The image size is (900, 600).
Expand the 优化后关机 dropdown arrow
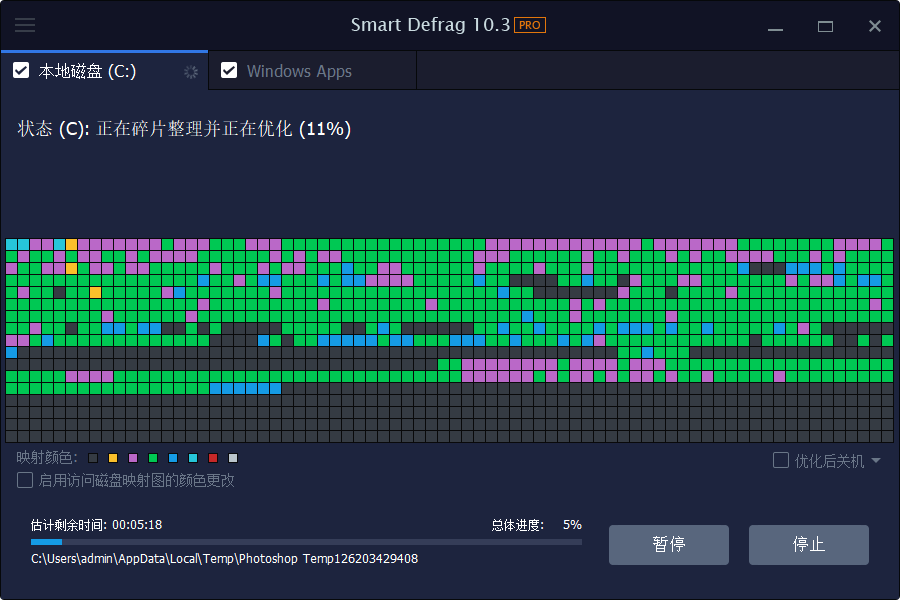876,460
